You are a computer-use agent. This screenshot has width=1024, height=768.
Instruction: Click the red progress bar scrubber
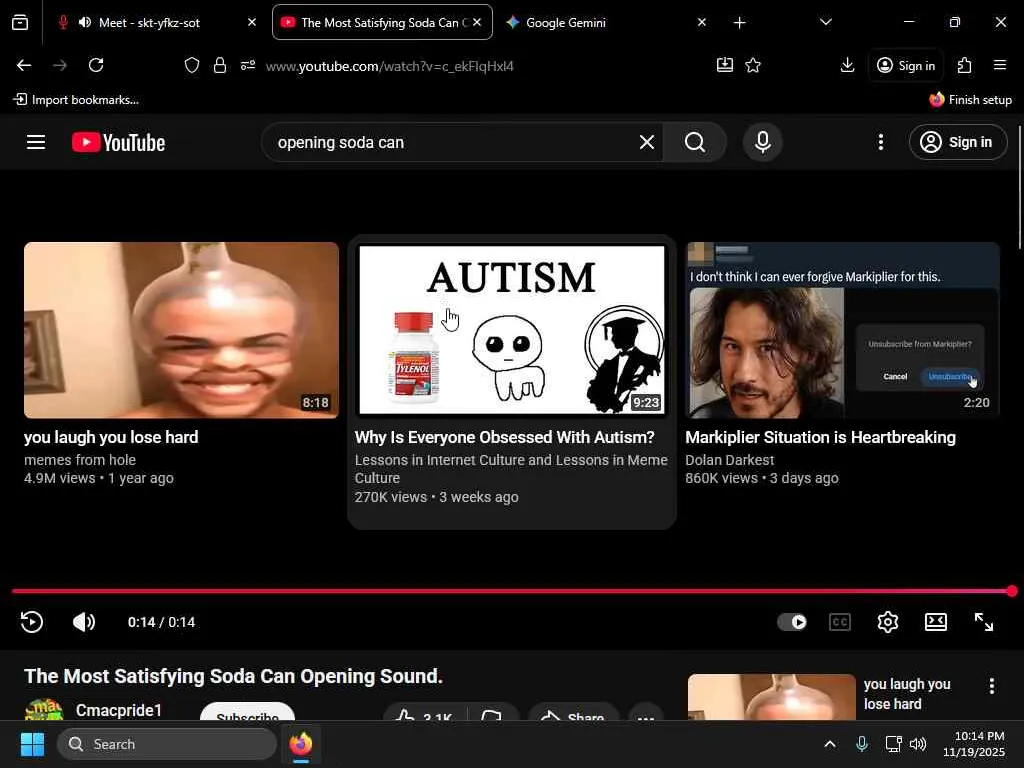coord(1012,591)
